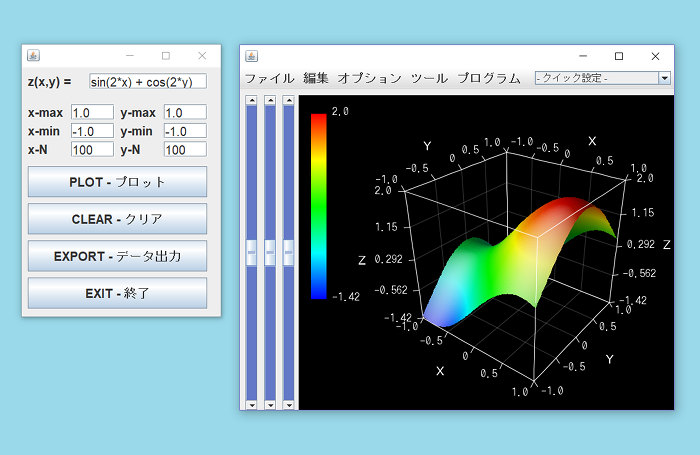Click the Java icon in the small control window
This screenshot has width=700, height=455.
[33, 56]
